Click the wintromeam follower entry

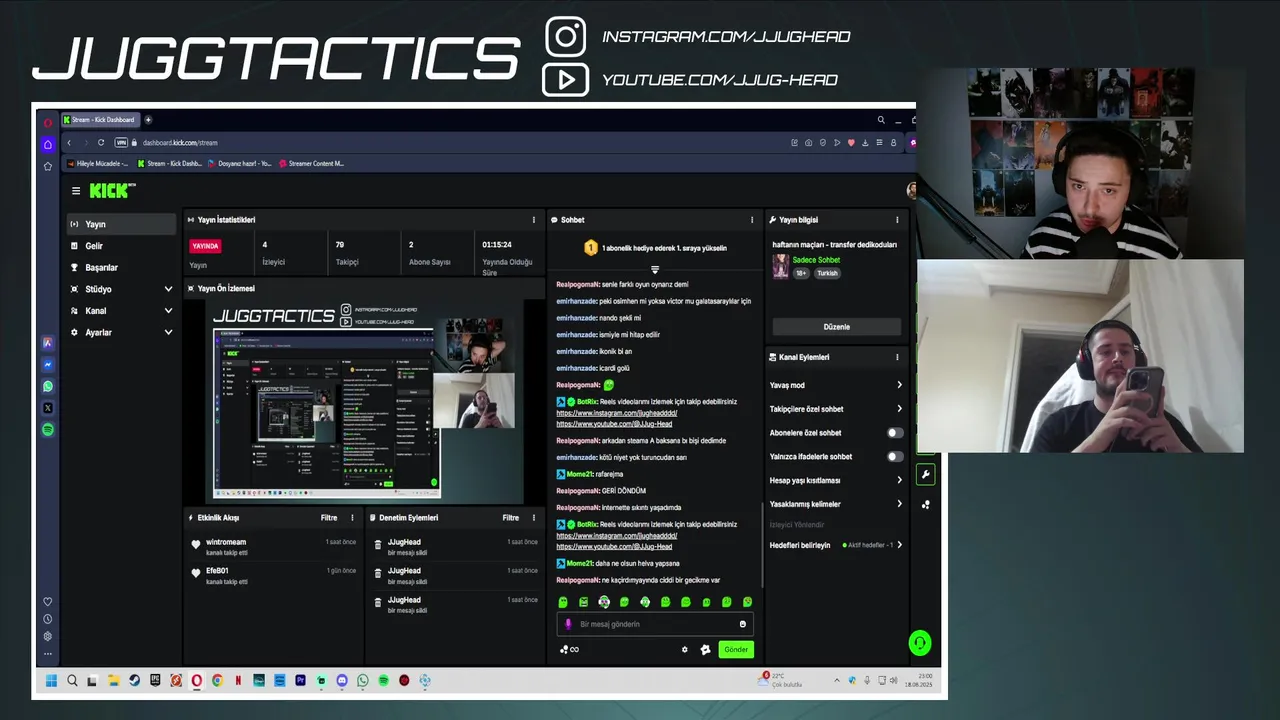pos(272,547)
